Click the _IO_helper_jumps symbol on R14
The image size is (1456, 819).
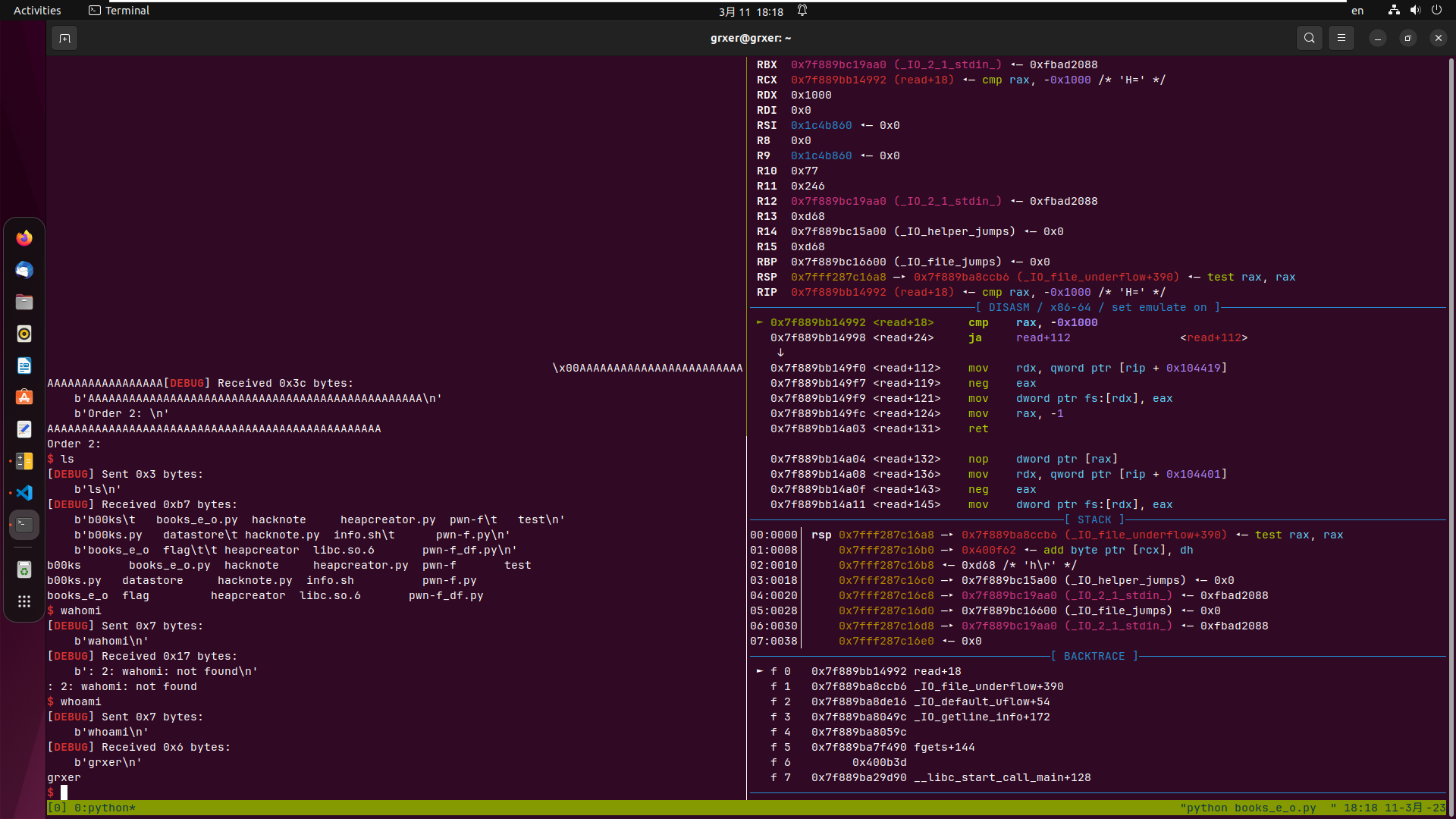954,231
